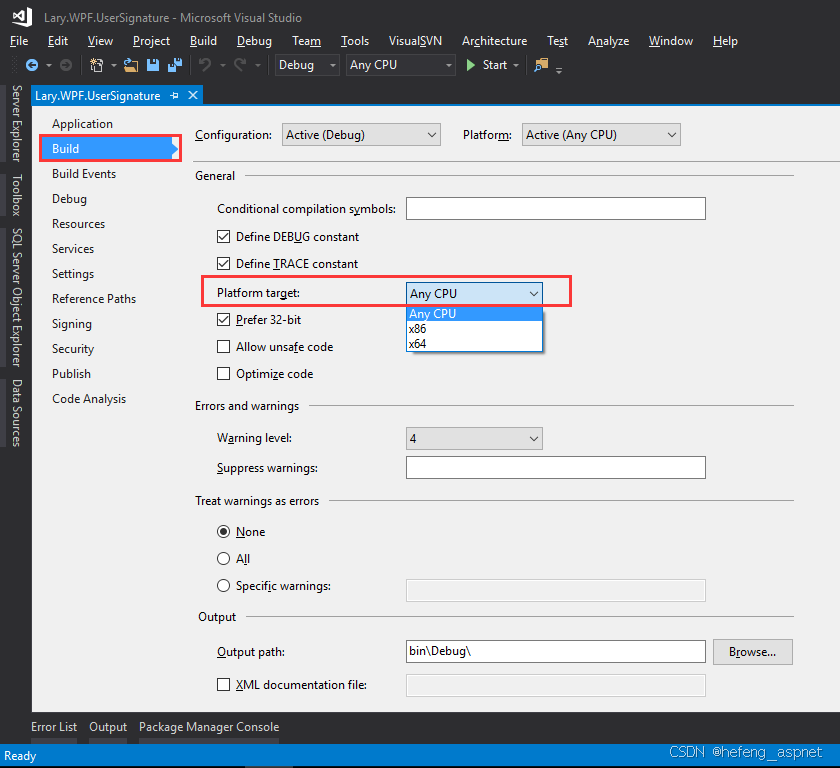Open the Package Manager Console tab

point(209,727)
